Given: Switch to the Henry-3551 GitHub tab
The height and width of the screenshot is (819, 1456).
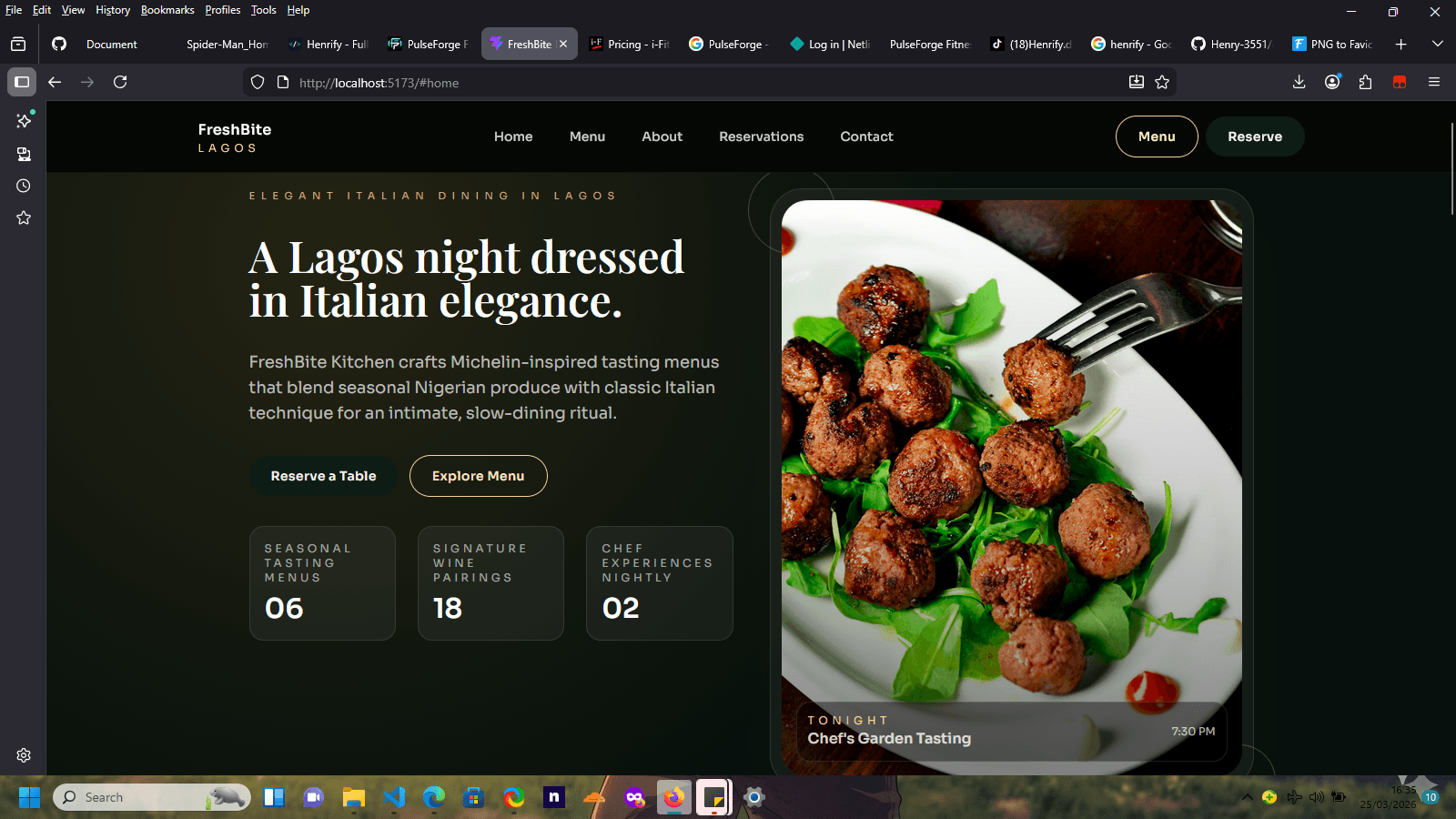Looking at the screenshot, I should click(x=1232, y=44).
